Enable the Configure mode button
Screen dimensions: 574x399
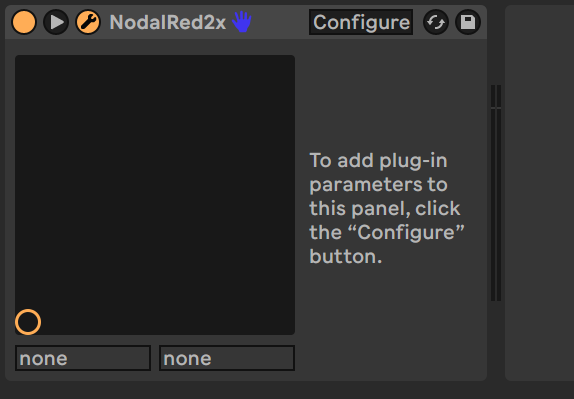click(361, 22)
